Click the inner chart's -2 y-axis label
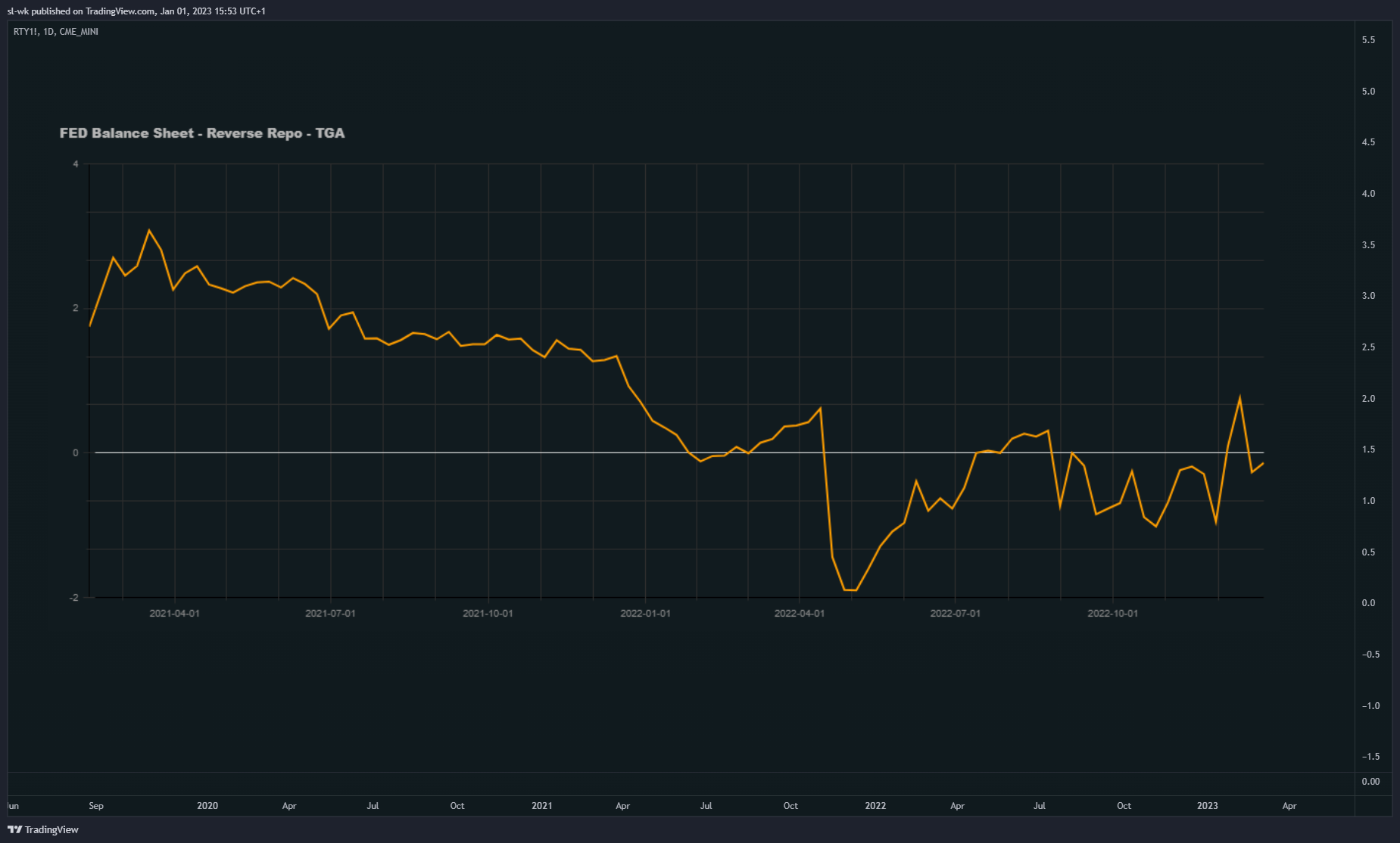Image resolution: width=1400 pixels, height=843 pixels. click(x=73, y=598)
